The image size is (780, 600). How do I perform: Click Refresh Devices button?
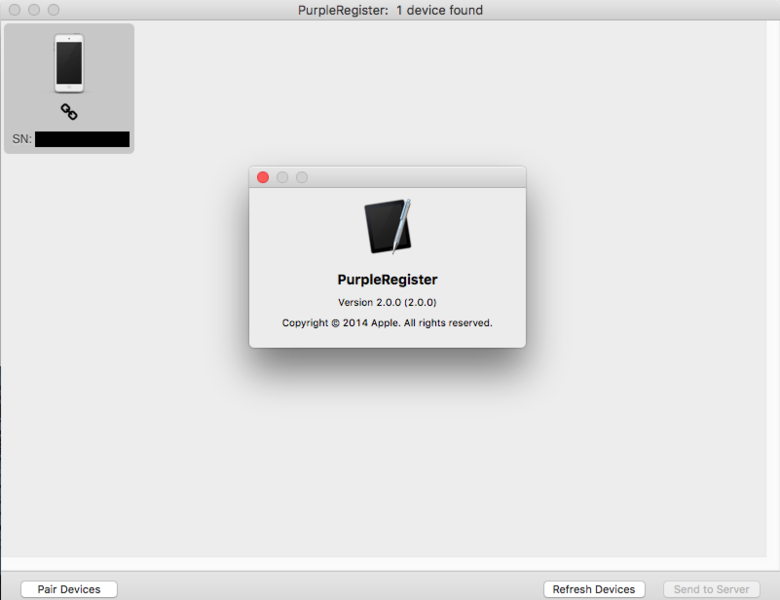pyautogui.click(x=594, y=589)
